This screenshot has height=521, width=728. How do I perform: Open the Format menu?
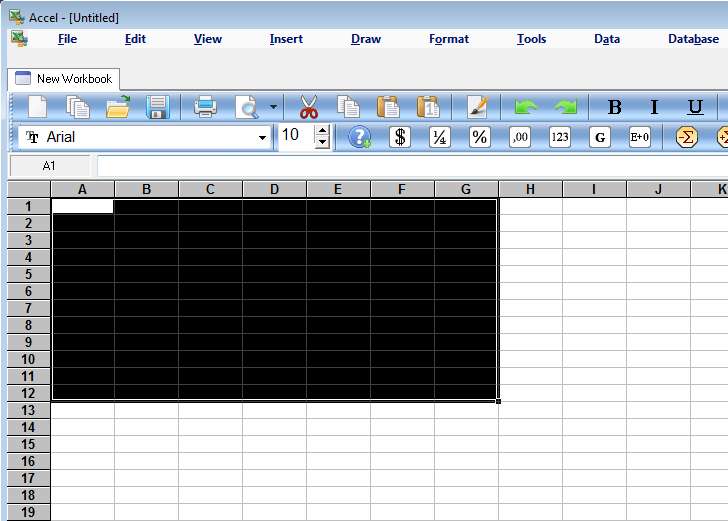click(x=448, y=39)
